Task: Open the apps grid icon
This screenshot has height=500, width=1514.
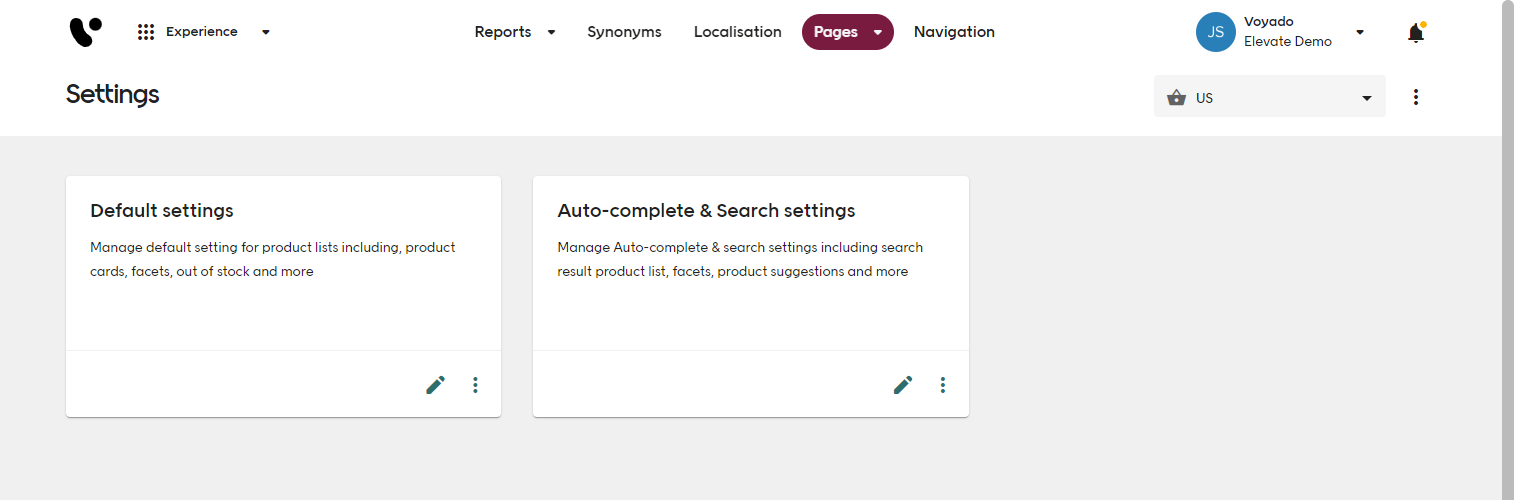Action: [146, 32]
